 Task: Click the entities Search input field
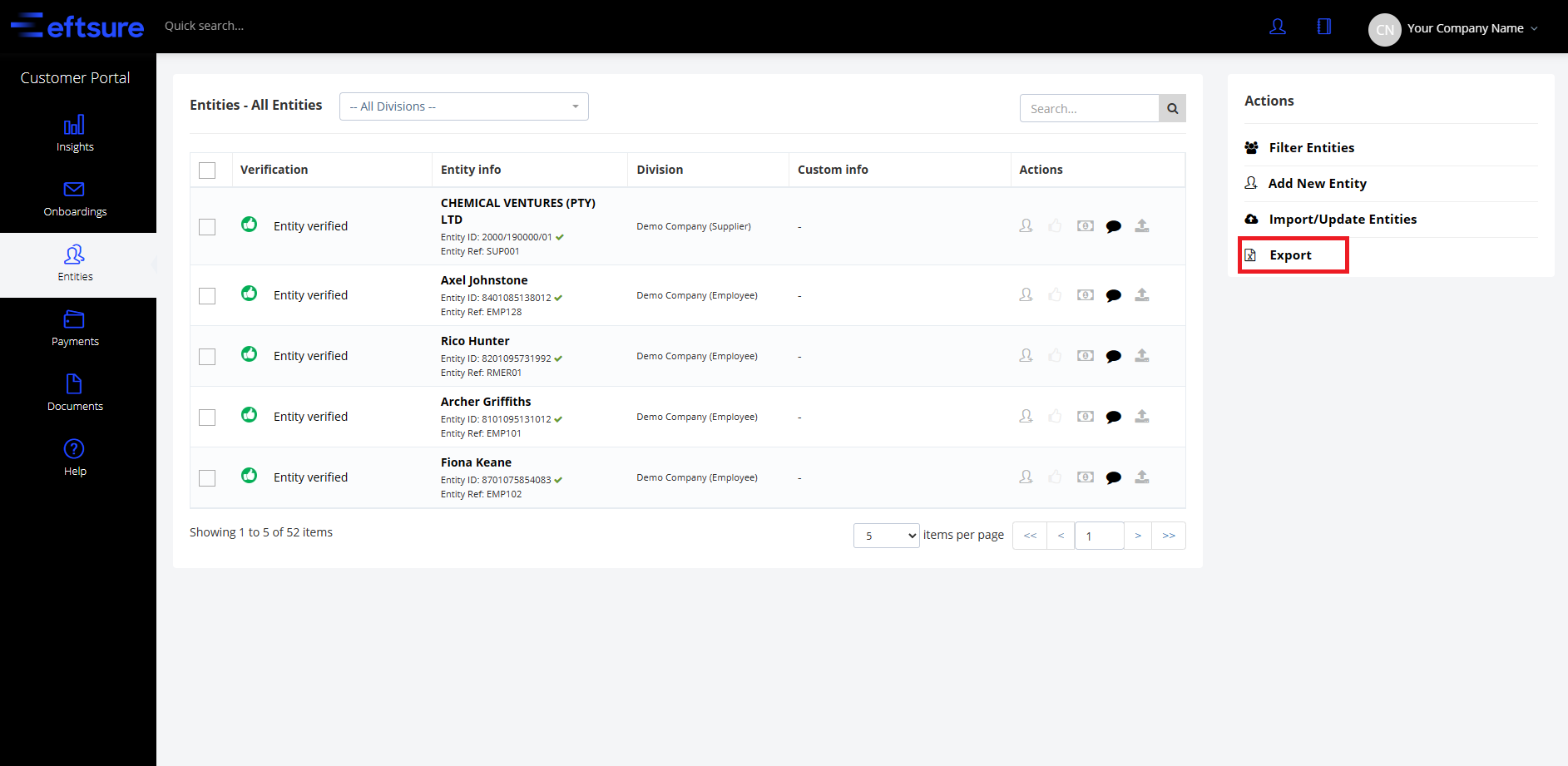[x=1089, y=108]
